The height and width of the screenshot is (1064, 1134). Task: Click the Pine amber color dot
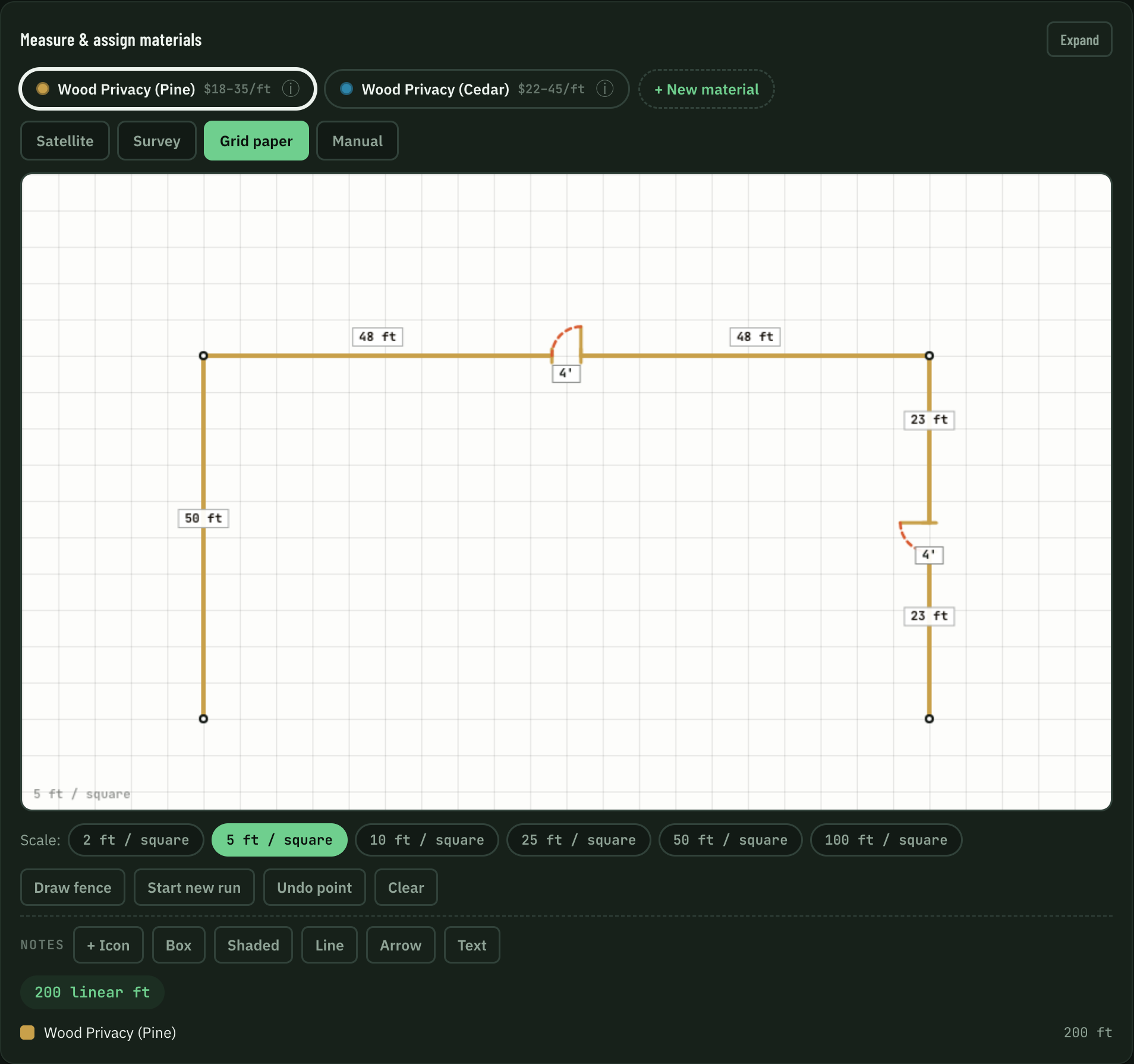(43, 89)
